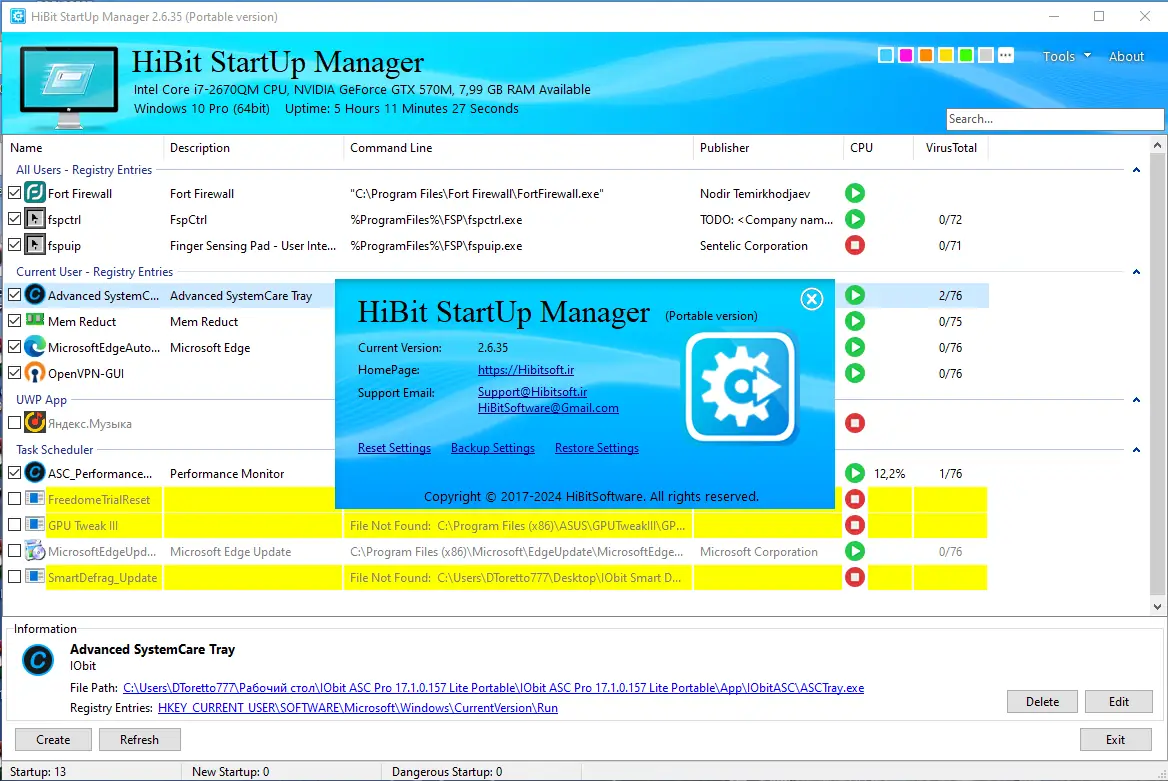Open the About menu
Screen dimensions: 1168x781
[x=1126, y=56]
